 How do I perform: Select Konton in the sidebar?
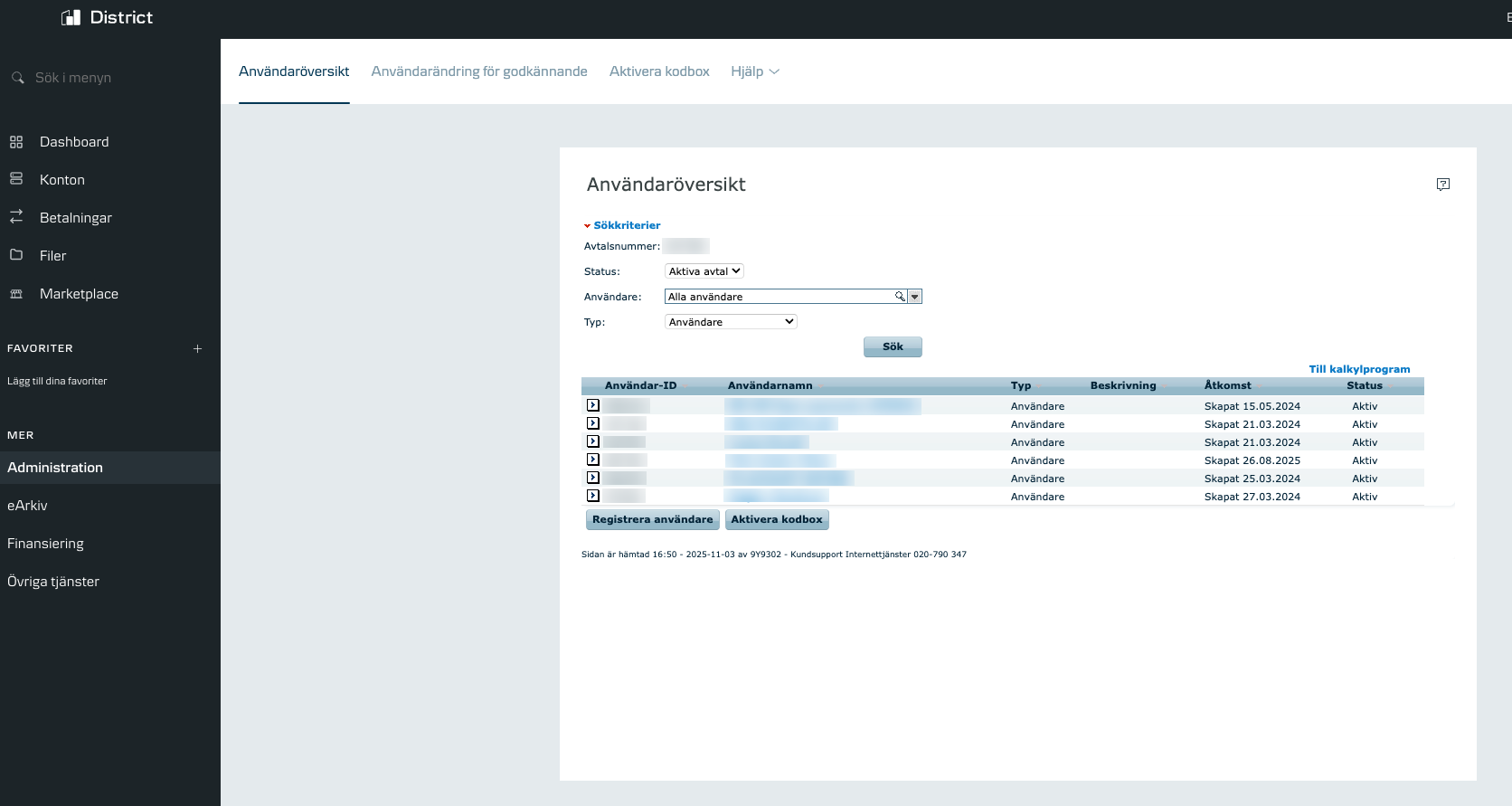[62, 180]
